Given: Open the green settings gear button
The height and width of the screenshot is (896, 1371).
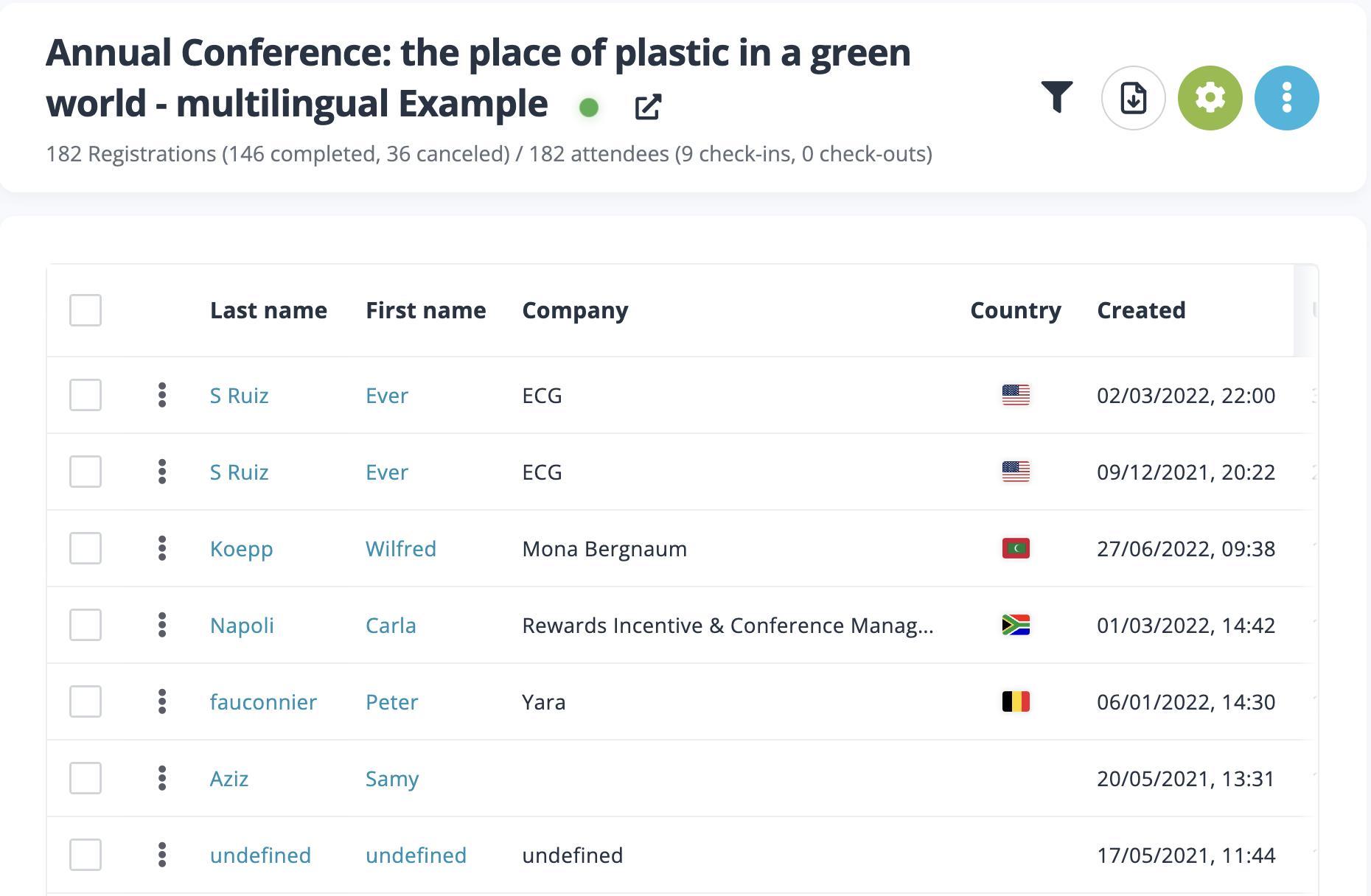Looking at the screenshot, I should click(x=1210, y=98).
